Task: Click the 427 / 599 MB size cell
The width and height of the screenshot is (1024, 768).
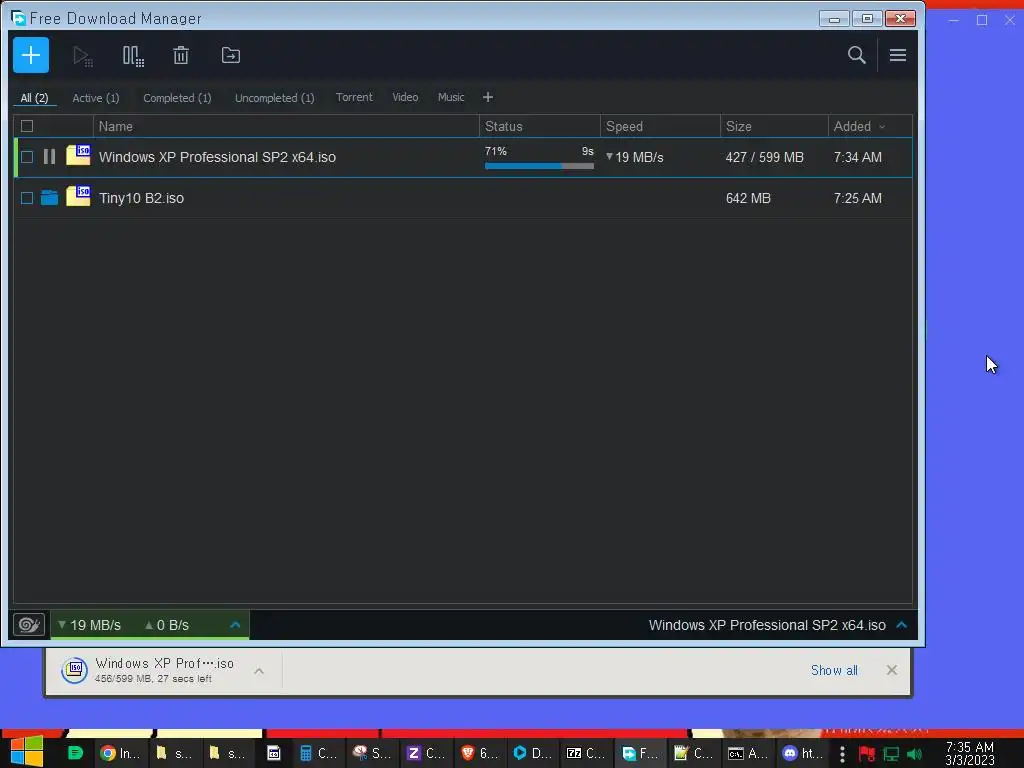Action: tap(764, 157)
